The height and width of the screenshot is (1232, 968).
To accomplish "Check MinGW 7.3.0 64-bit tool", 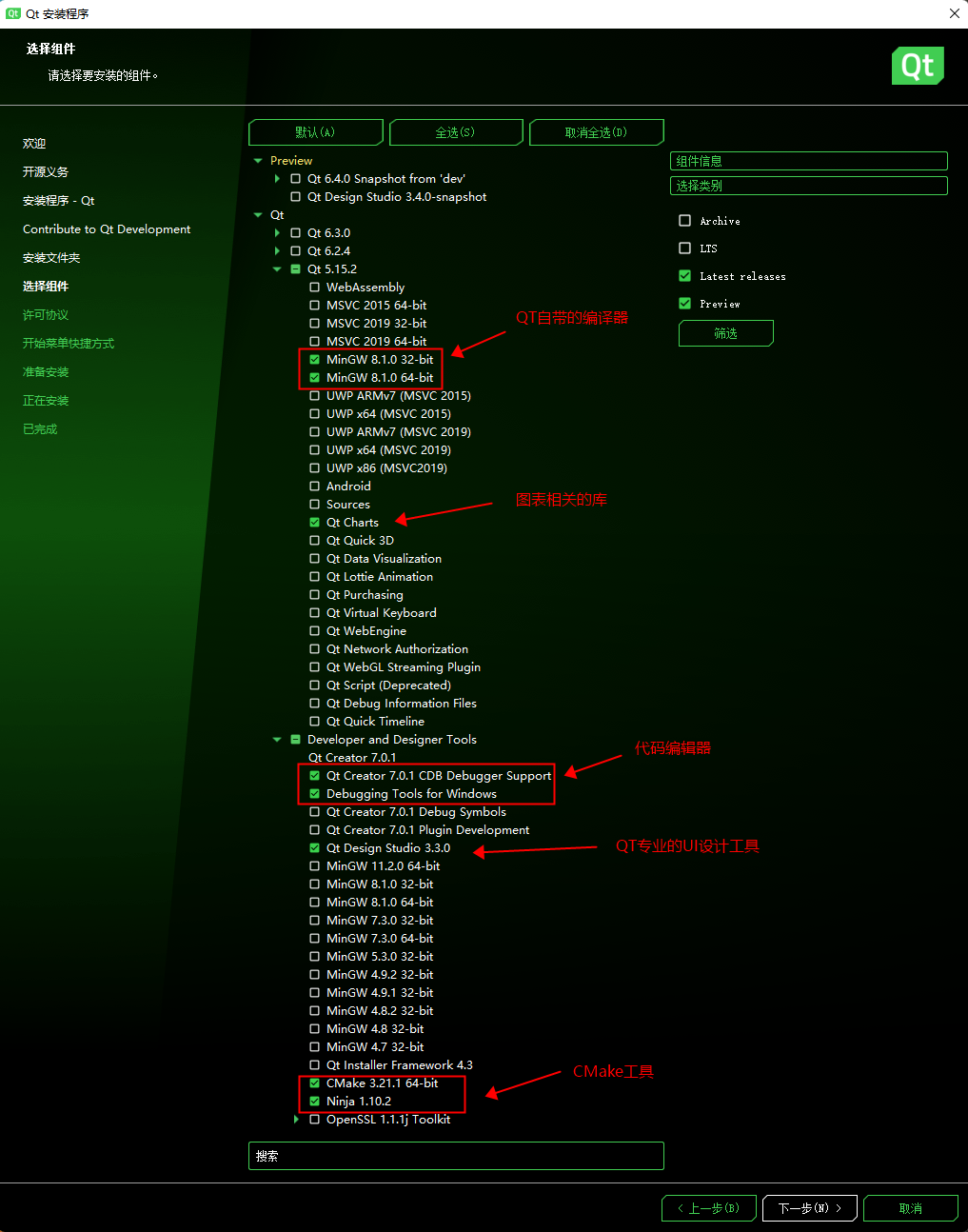I will pos(314,939).
